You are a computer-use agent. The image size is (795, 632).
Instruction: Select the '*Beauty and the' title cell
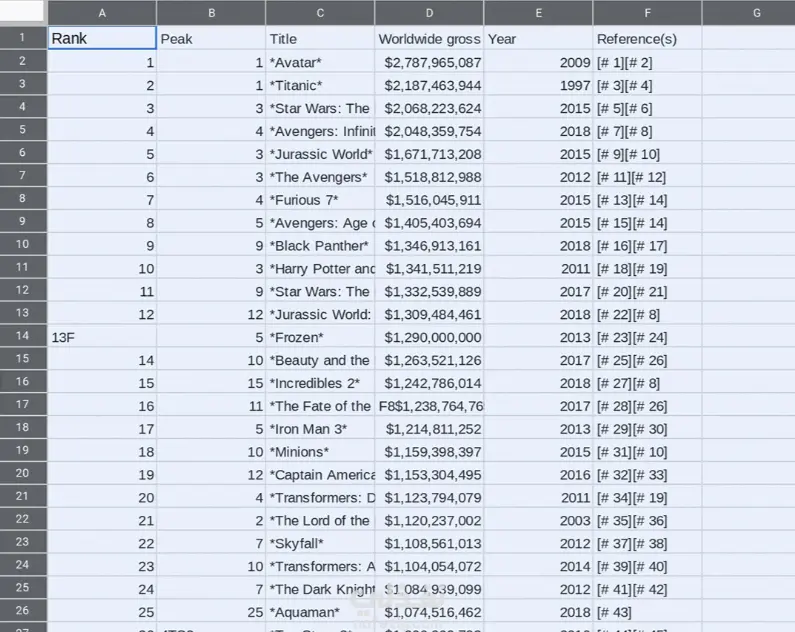pyautogui.click(x=320, y=360)
